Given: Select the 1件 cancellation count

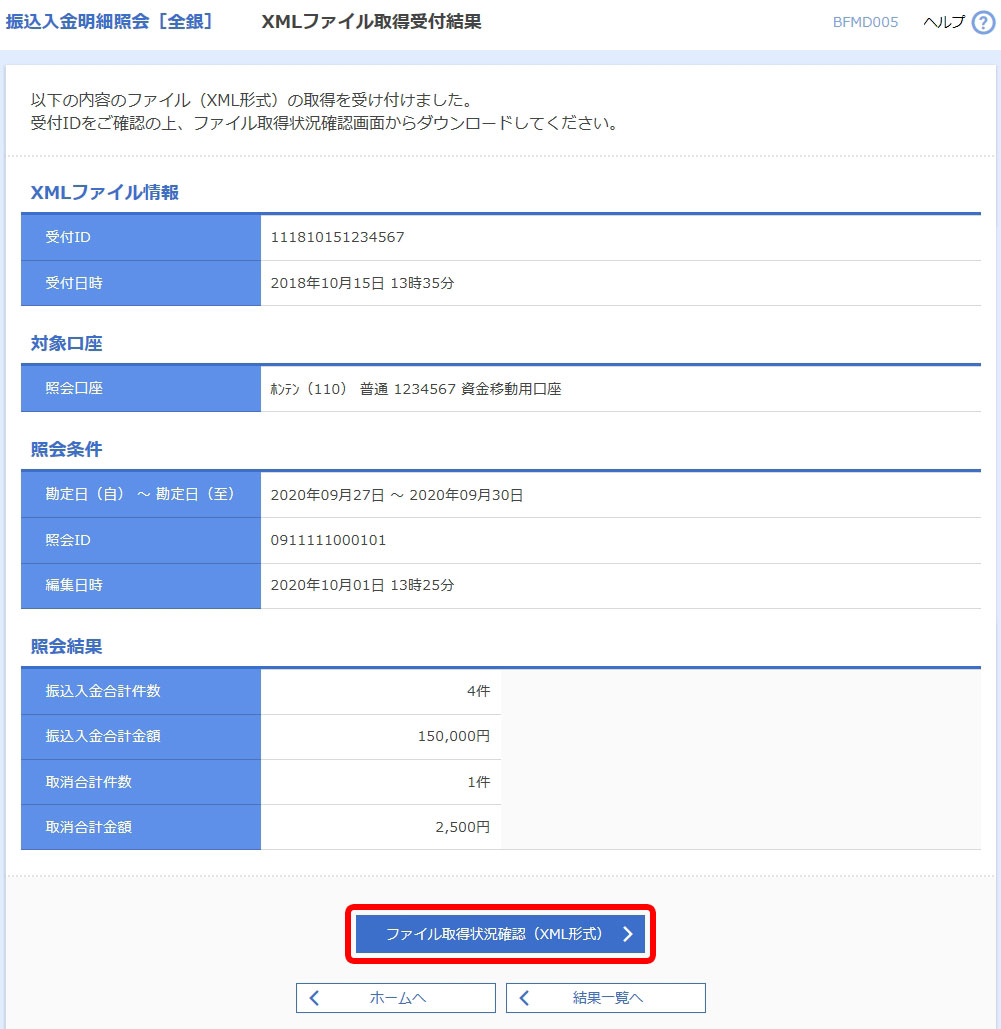Looking at the screenshot, I should (x=479, y=782).
